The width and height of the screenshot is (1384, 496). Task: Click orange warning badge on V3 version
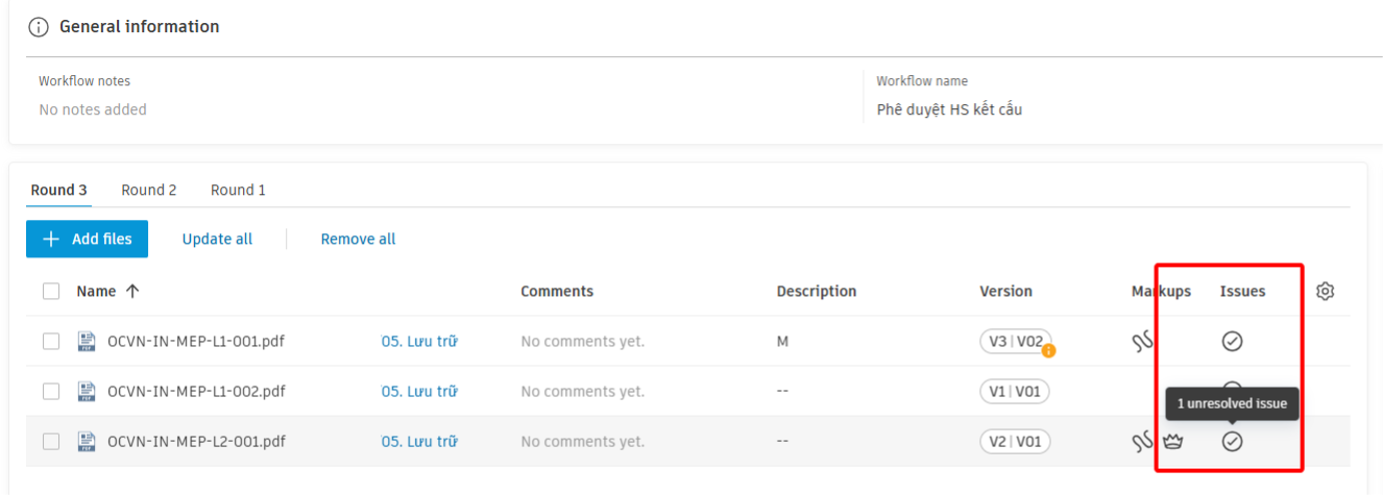1048,351
